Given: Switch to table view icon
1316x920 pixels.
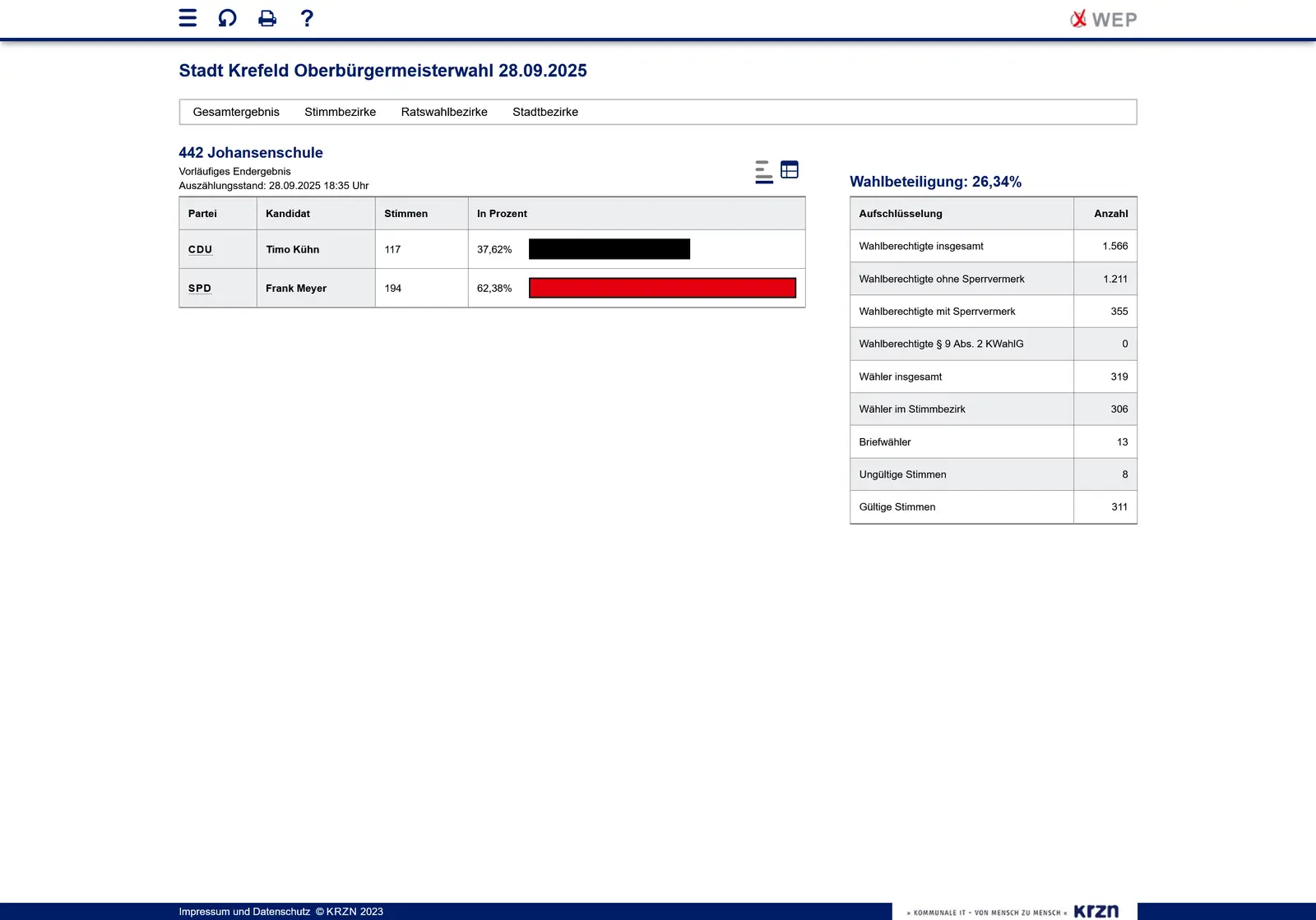Looking at the screenshot, I should point(790,169).
